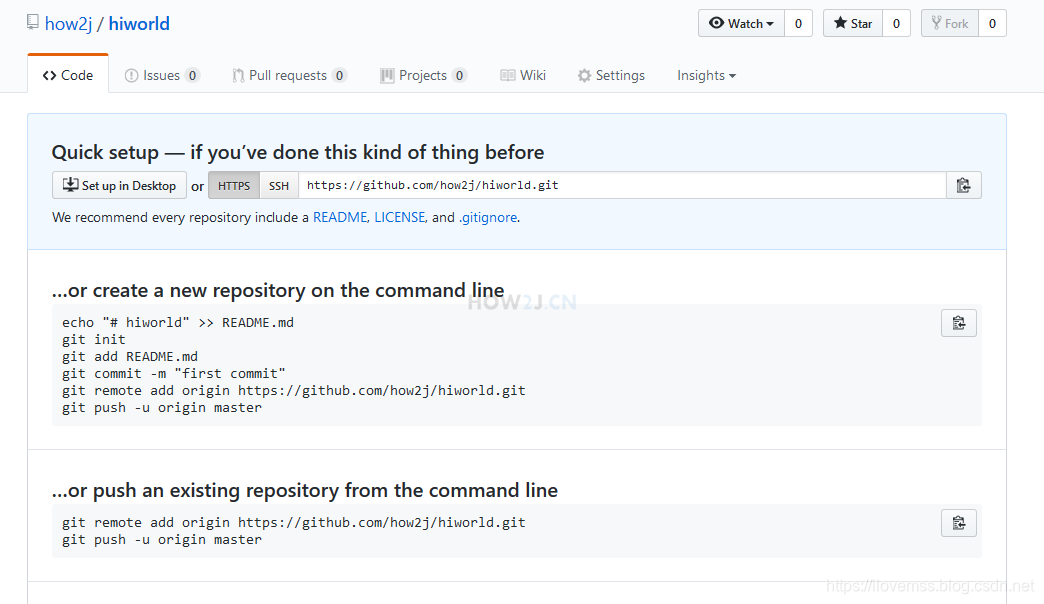Copy the new repository command snippet

pyautogui.click(x=958, y=322)
